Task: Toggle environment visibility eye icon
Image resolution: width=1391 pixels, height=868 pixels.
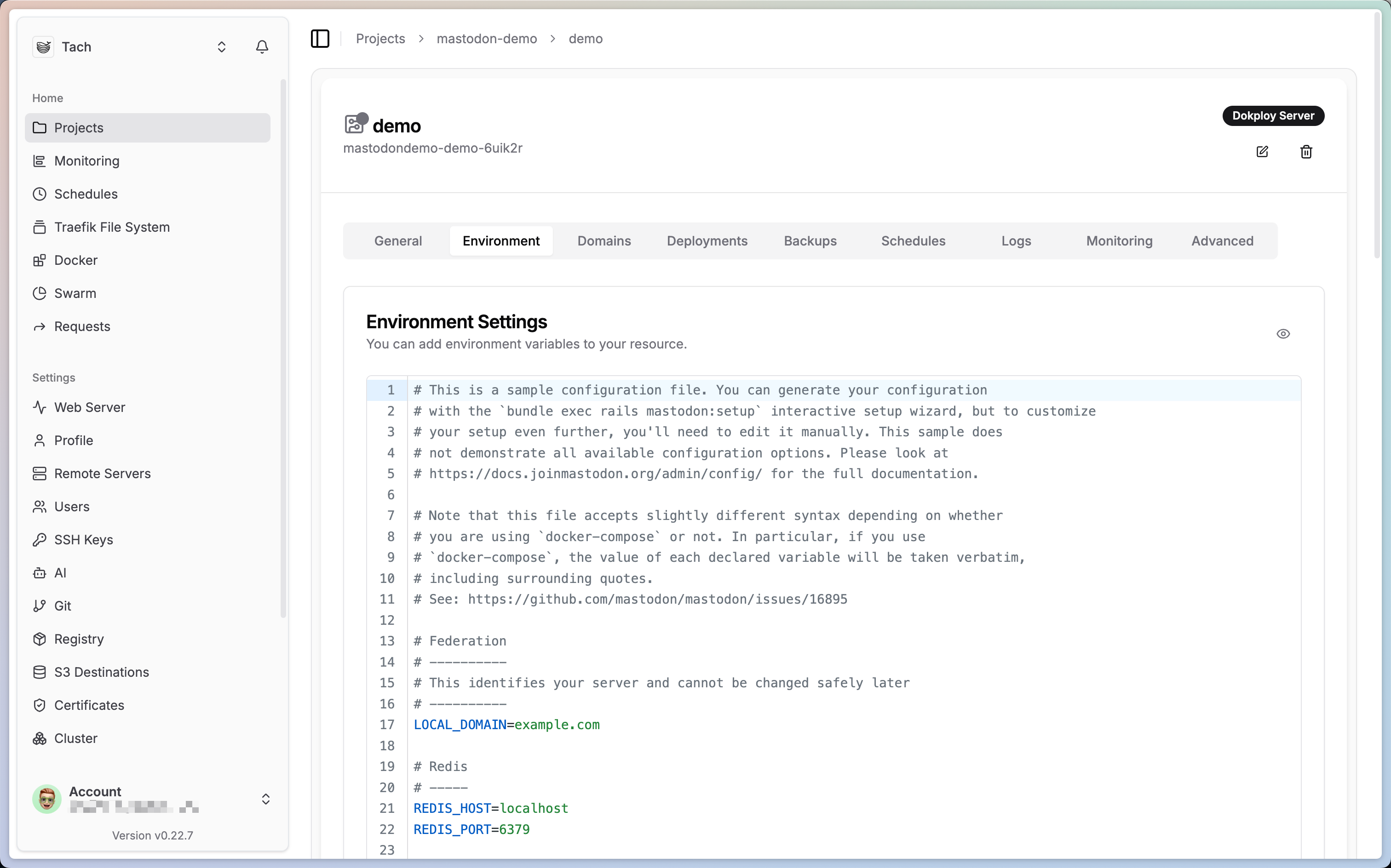Action: tap(1283, 333)
